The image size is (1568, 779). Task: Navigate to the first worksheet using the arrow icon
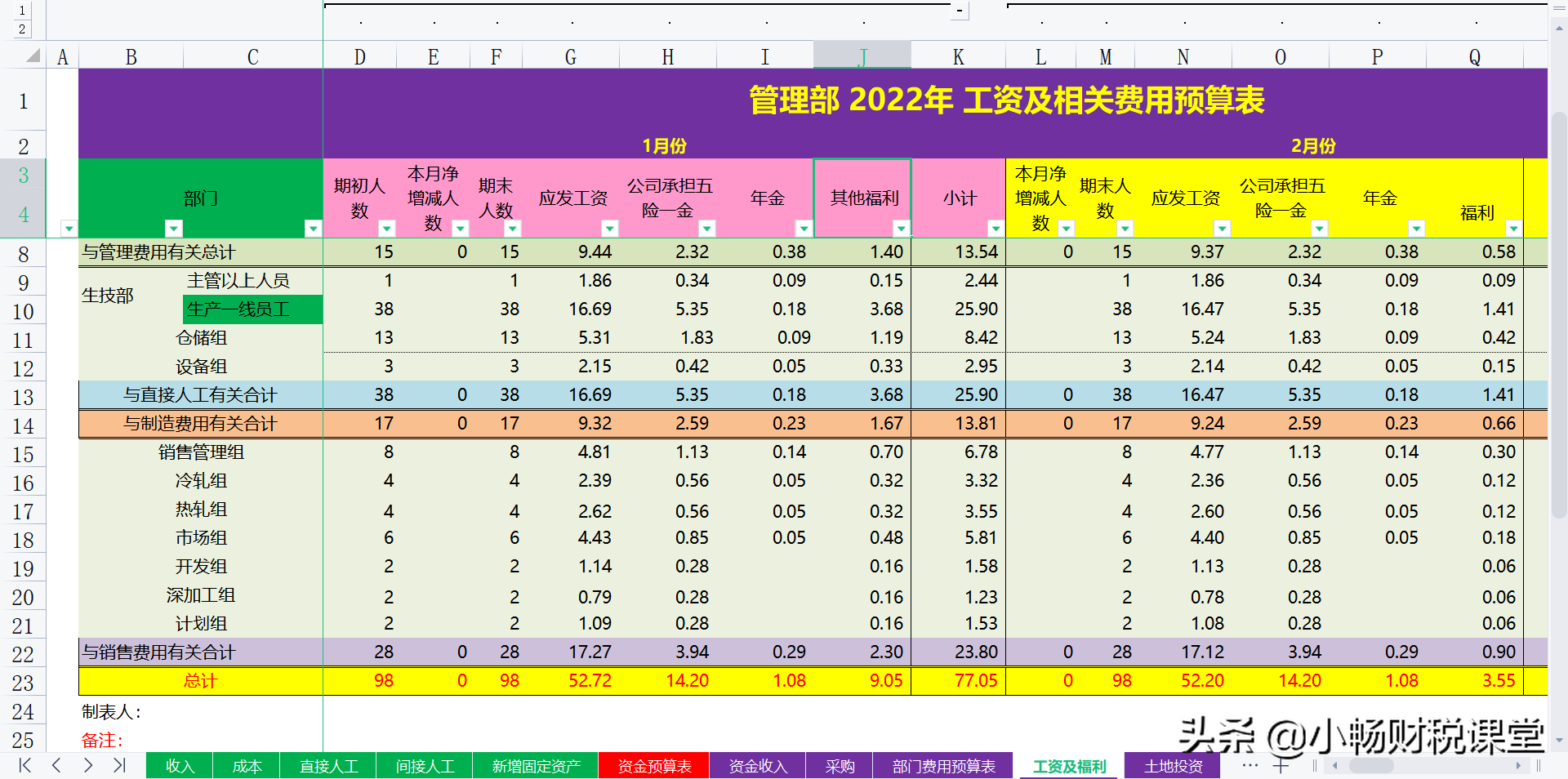pos(24,766)
